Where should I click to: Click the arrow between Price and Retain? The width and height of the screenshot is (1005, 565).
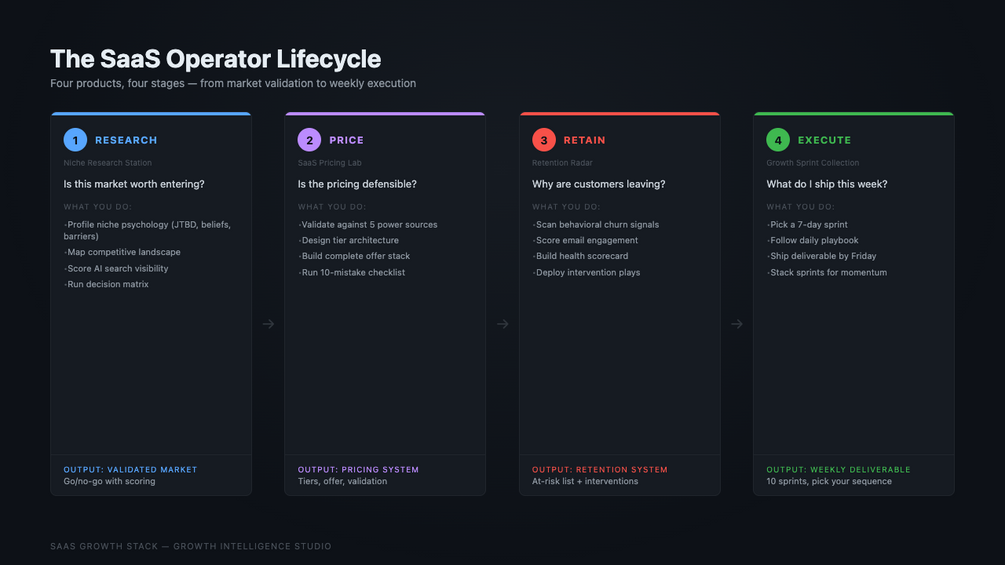tap(502, 324)
